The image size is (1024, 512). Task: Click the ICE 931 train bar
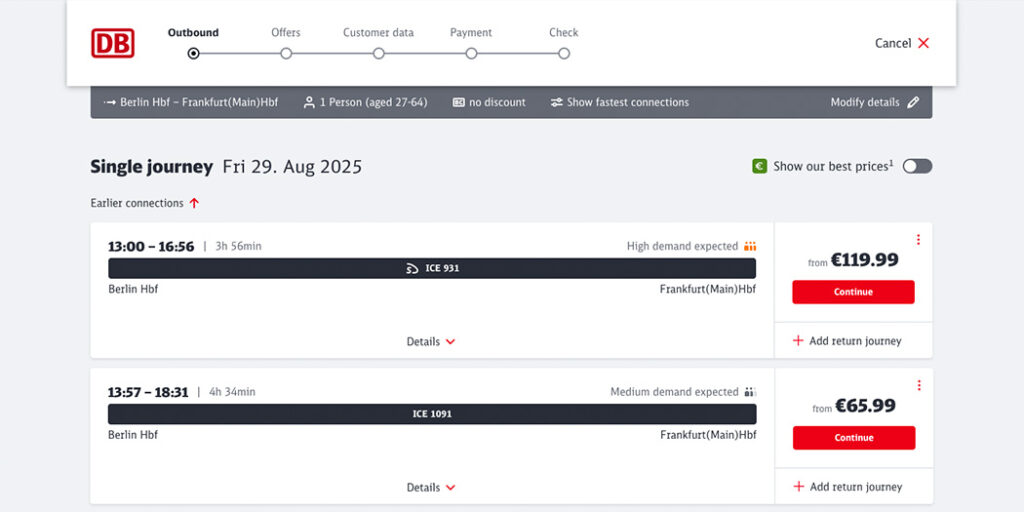click(432, 268)
